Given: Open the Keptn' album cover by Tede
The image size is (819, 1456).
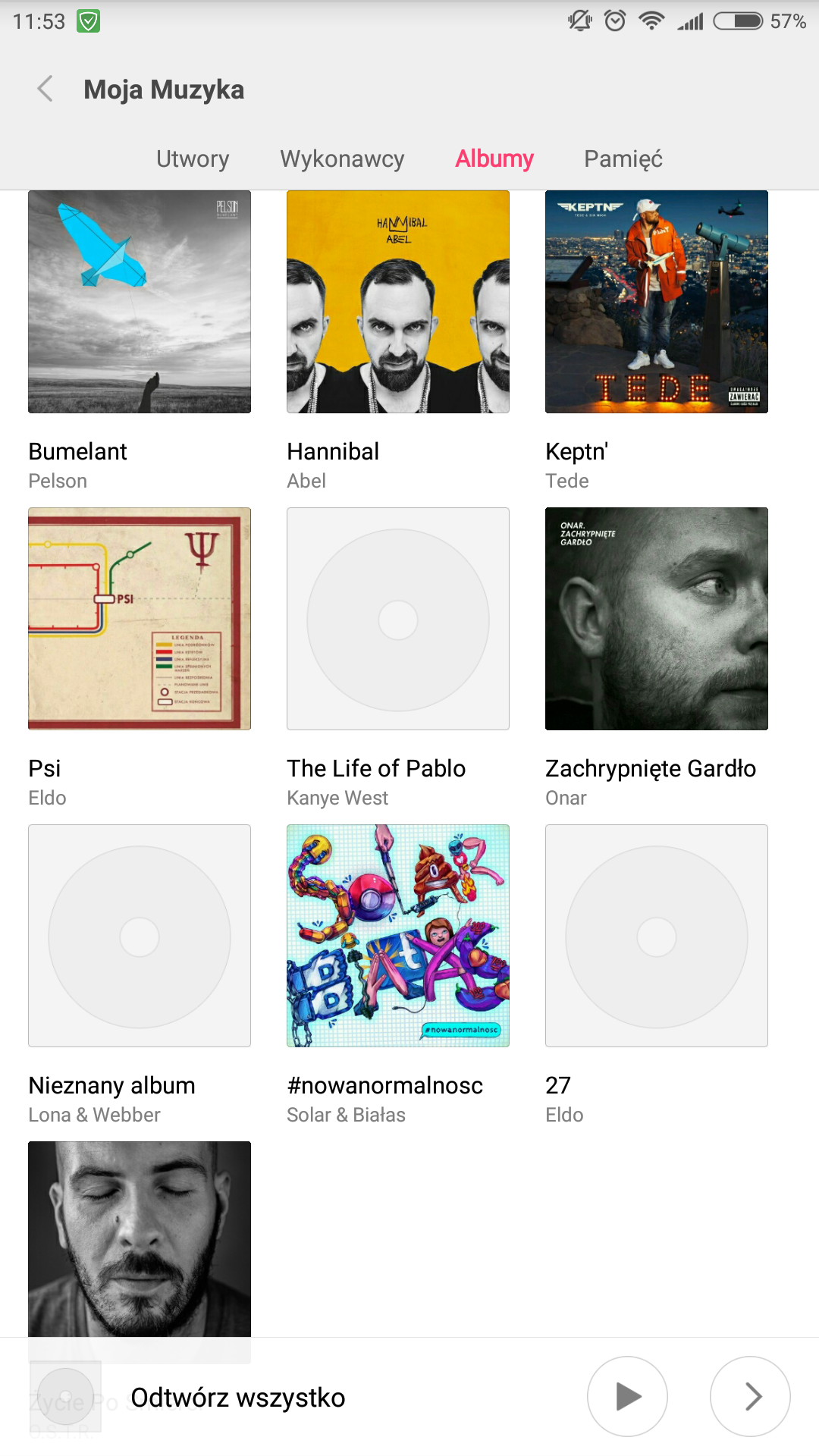Looking at the screenshot, I should (x=657, y=302).
